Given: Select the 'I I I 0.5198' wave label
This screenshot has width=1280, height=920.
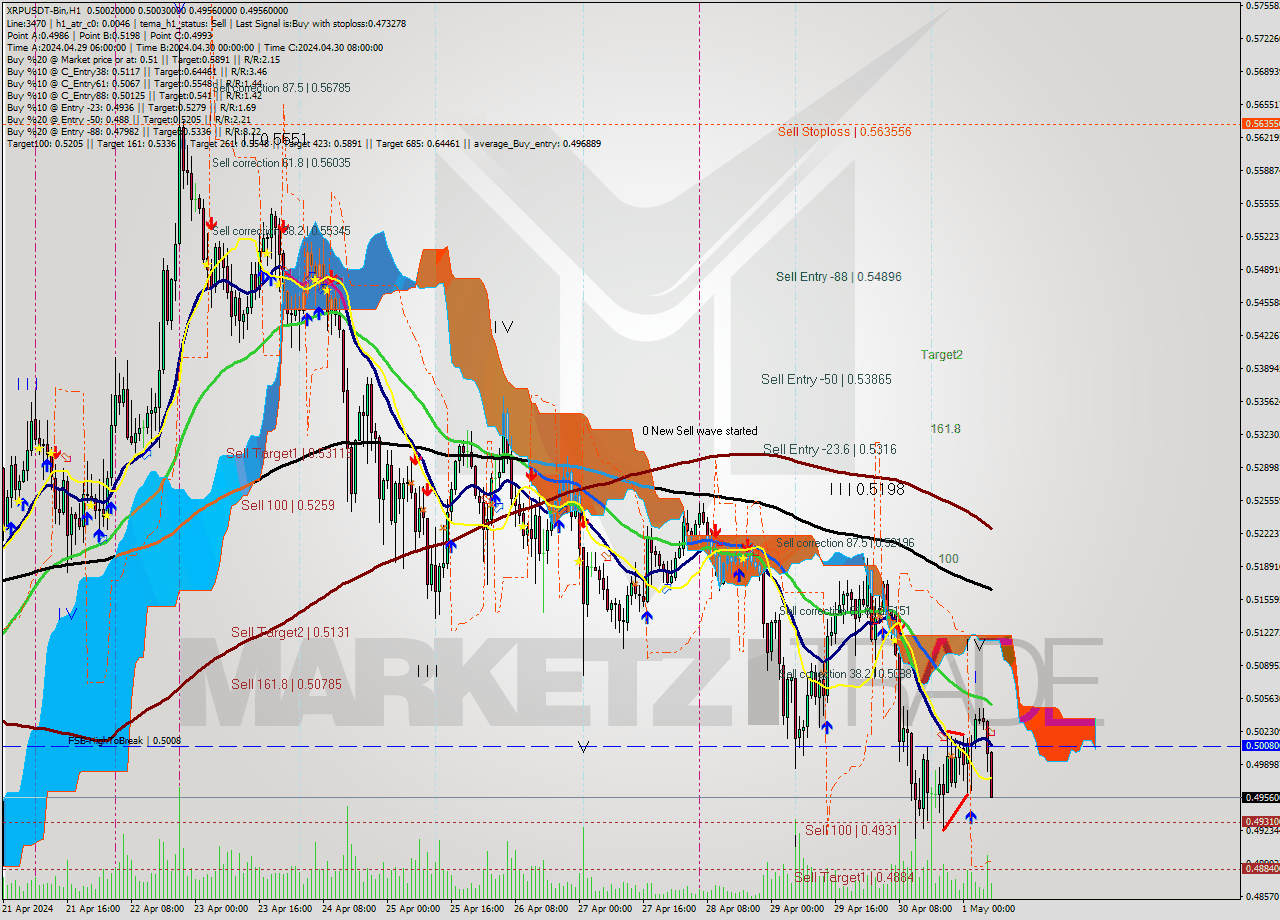Looking at the screenshot, I should point(867,489).
